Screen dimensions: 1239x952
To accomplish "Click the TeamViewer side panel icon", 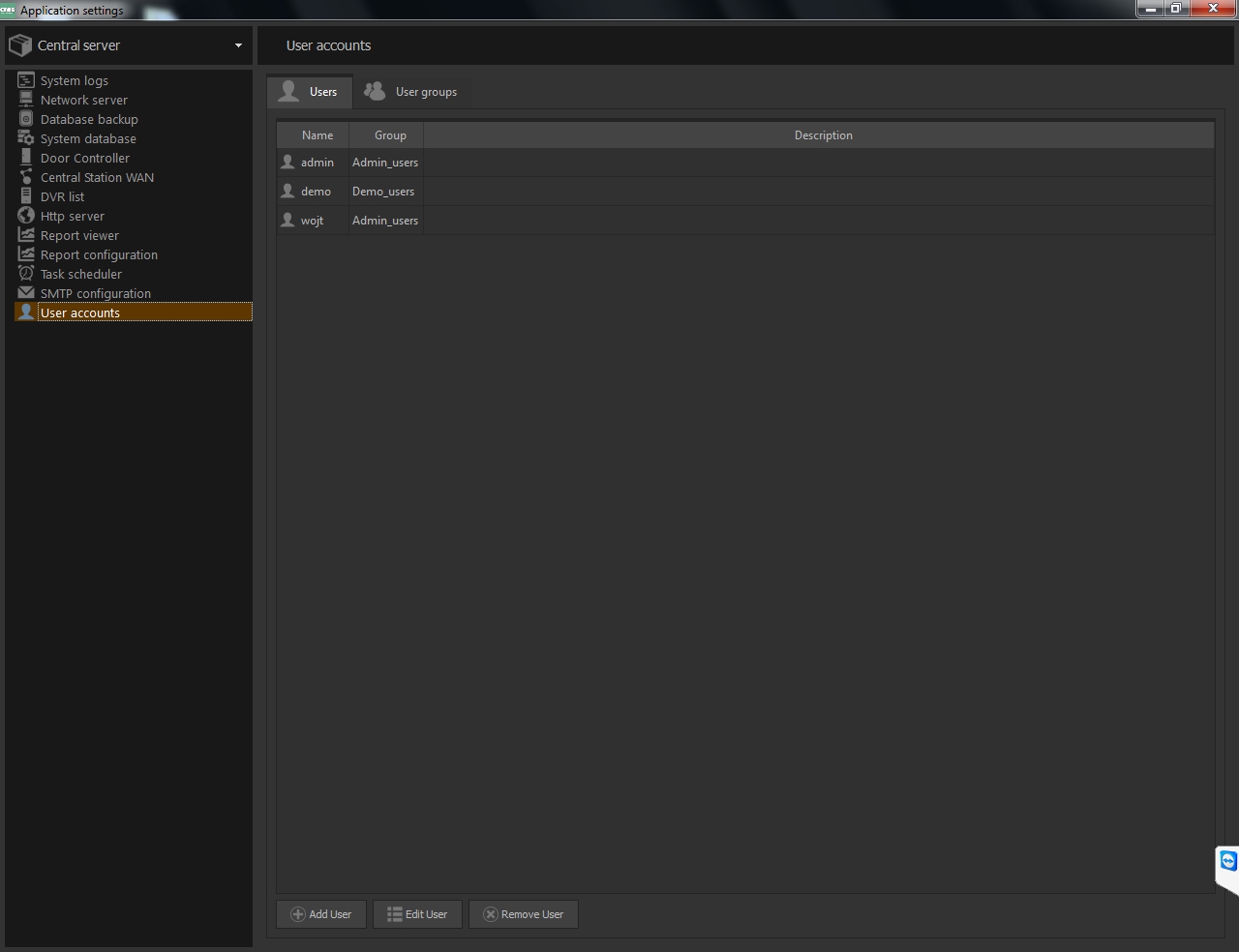I will (x=1227, y=861).
